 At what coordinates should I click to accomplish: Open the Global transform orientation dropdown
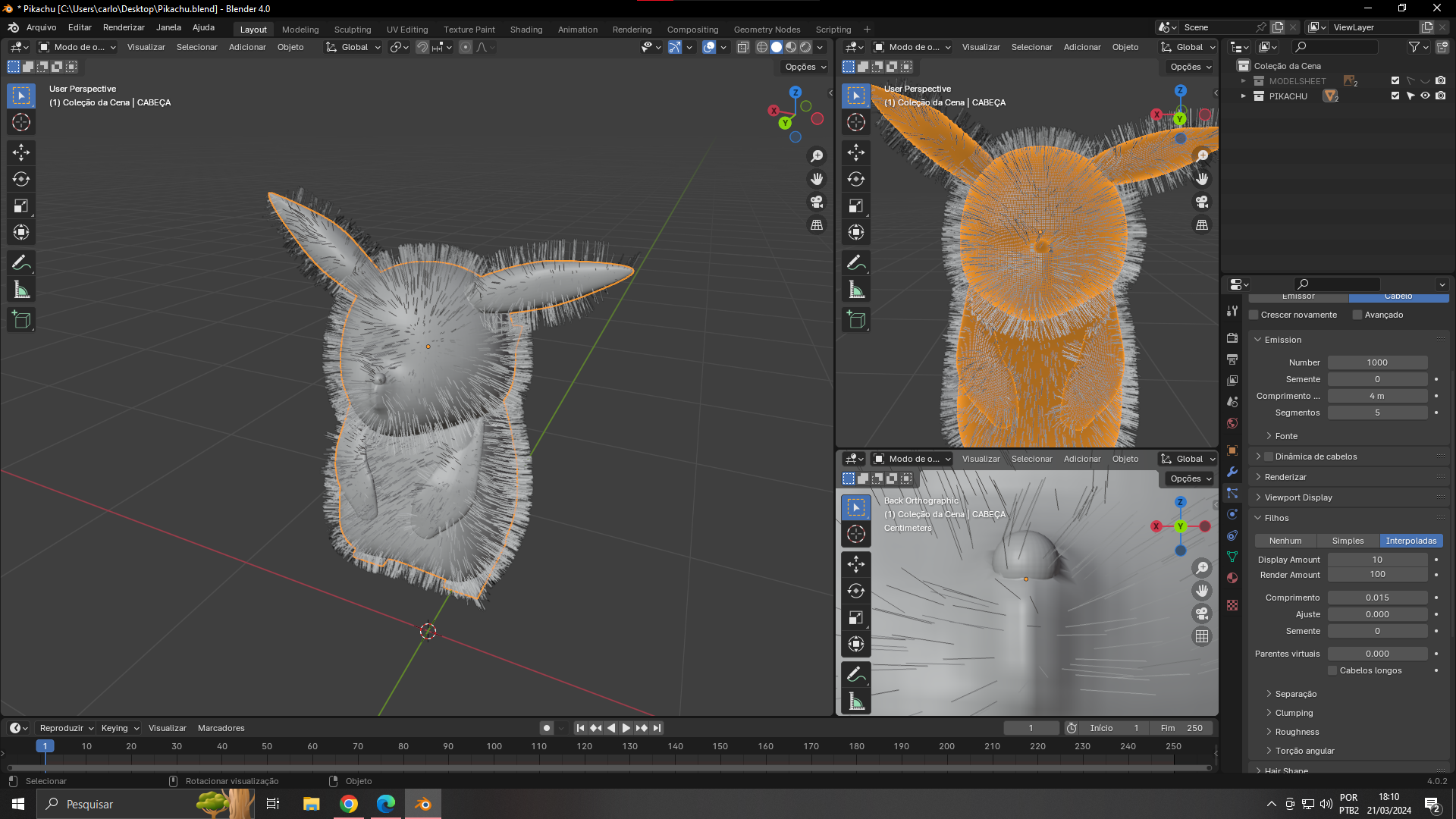353,47
